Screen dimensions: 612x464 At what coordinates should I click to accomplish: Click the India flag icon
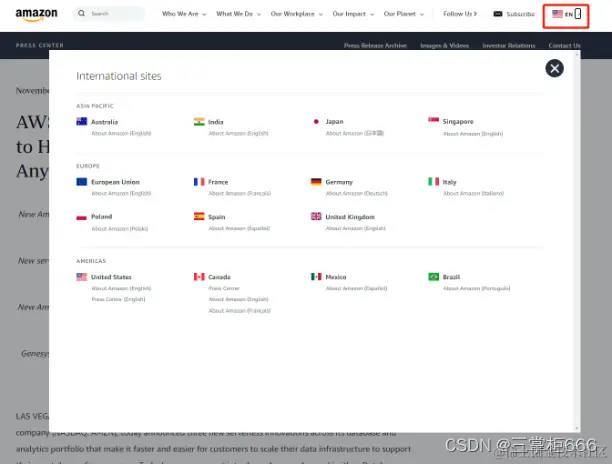click(x=199, y=121)
